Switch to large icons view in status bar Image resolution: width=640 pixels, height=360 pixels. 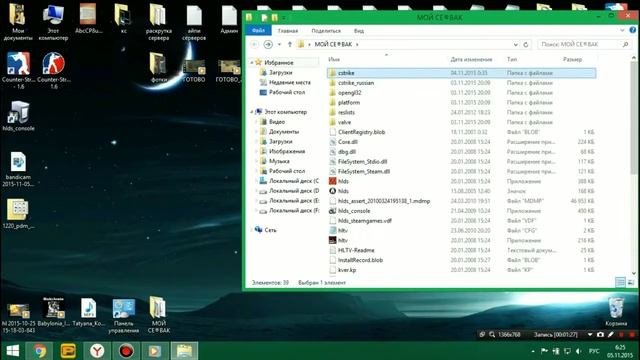pyautogui.click(x=631, y=282)
